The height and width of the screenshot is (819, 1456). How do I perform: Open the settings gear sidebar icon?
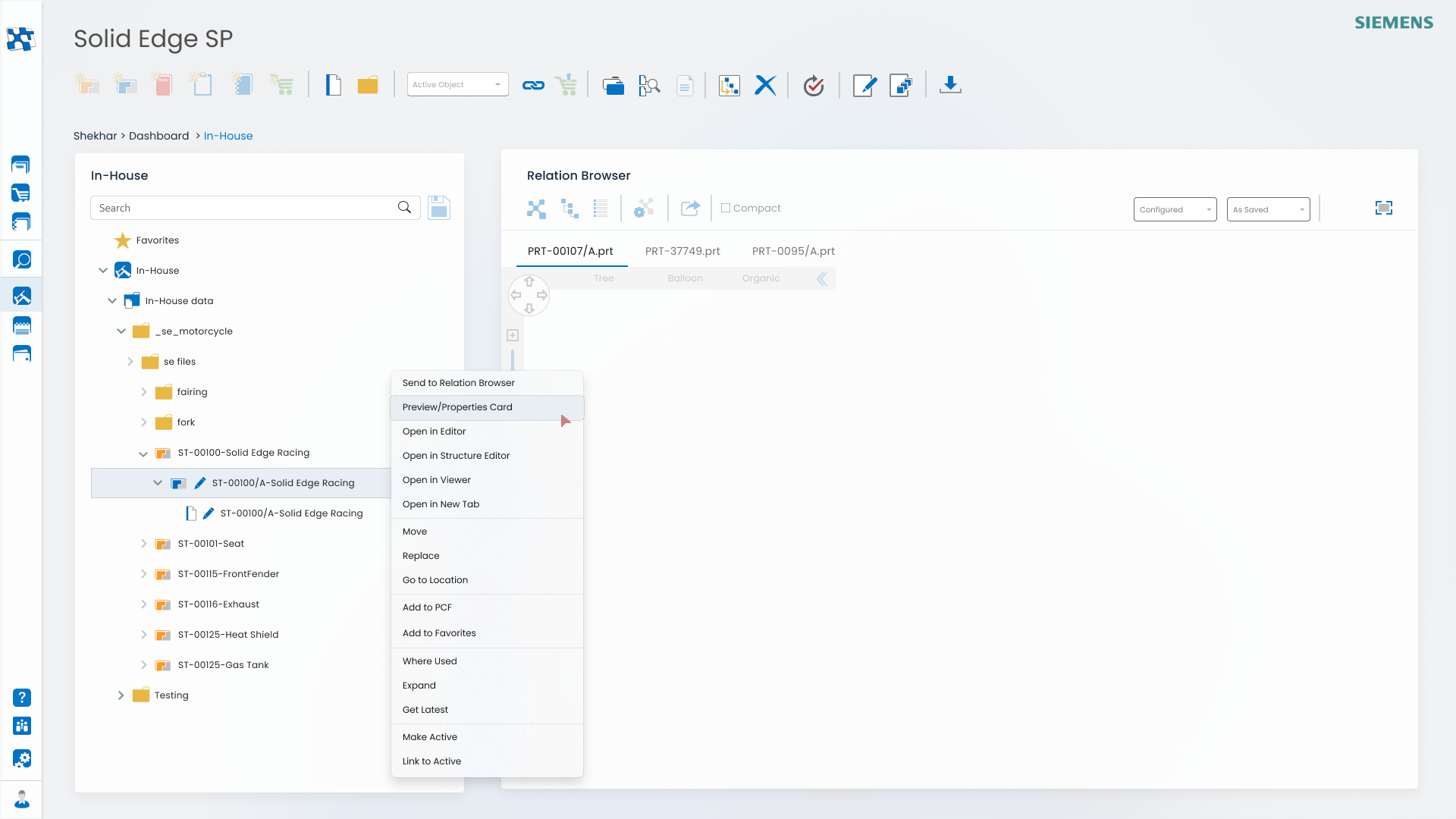(22, 758)
